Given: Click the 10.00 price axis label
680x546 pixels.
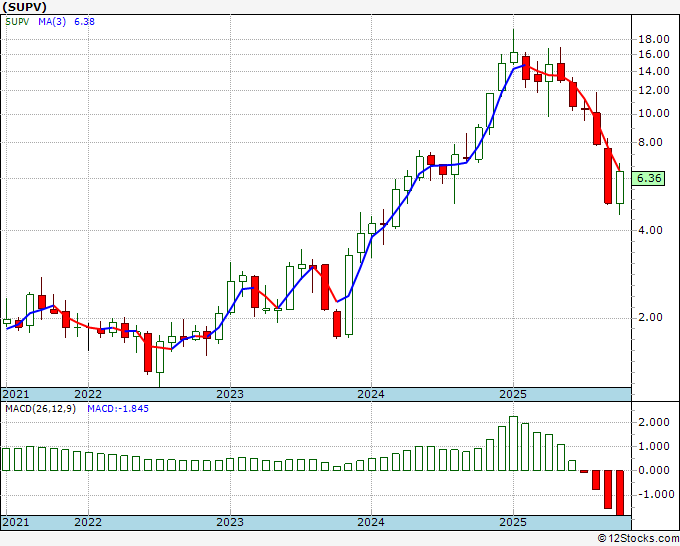Looking at the screenshot, I should (x=654, y=114).
